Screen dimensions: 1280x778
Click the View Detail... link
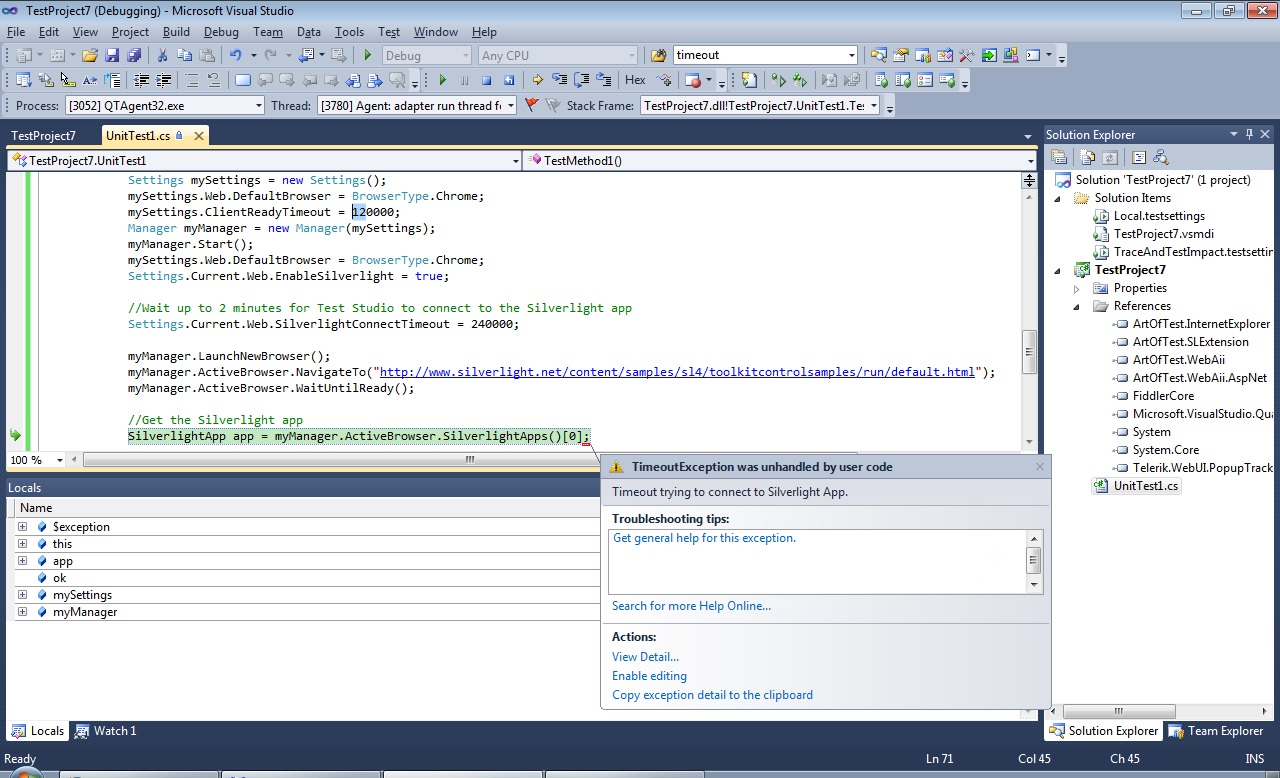[x=645, y=657]
